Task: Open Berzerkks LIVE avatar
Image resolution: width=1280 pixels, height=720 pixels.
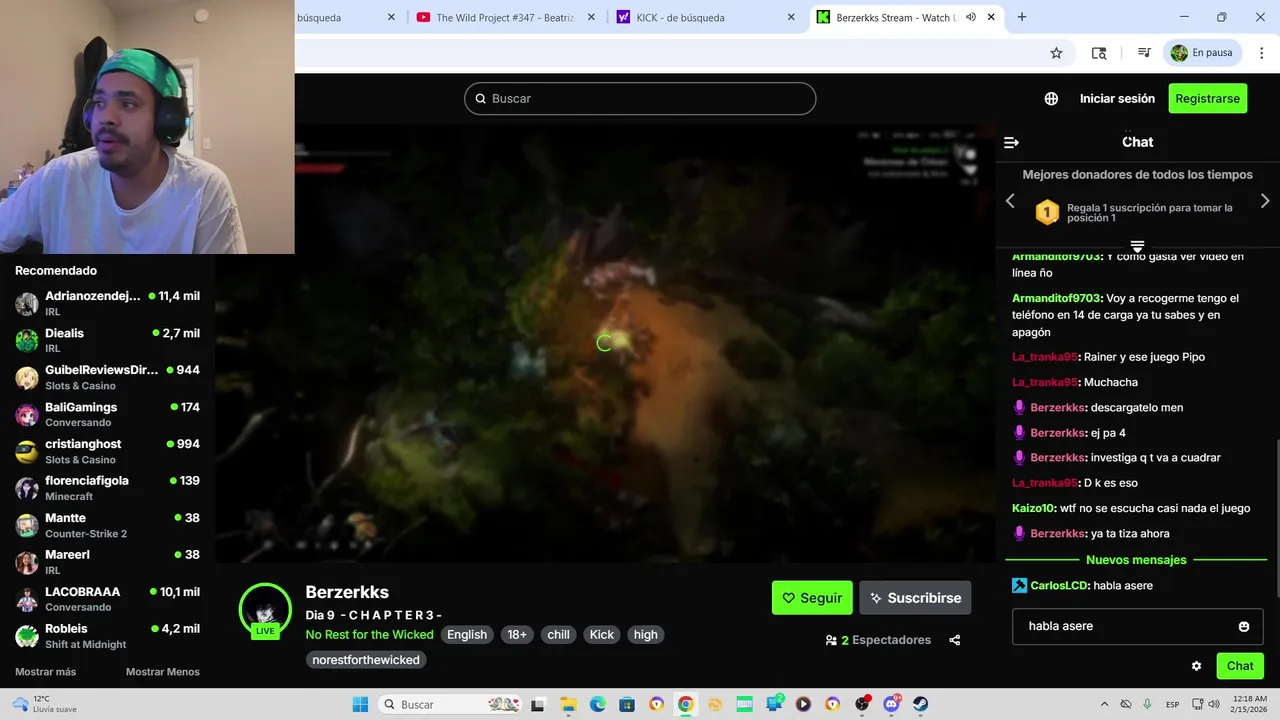Action: point(265,610)
